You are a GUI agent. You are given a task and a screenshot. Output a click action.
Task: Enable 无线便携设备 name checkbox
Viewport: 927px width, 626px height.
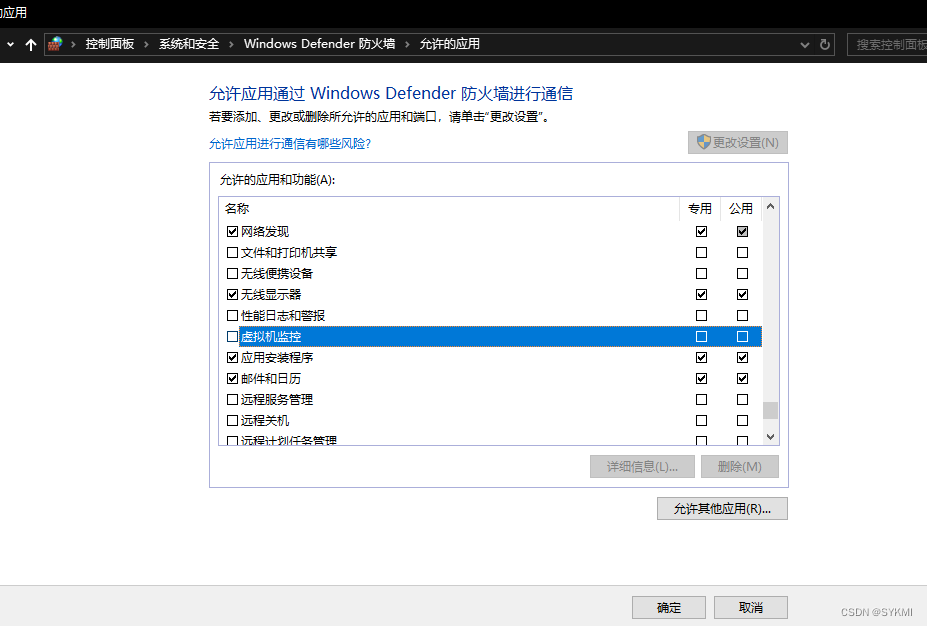coord(232,274)
